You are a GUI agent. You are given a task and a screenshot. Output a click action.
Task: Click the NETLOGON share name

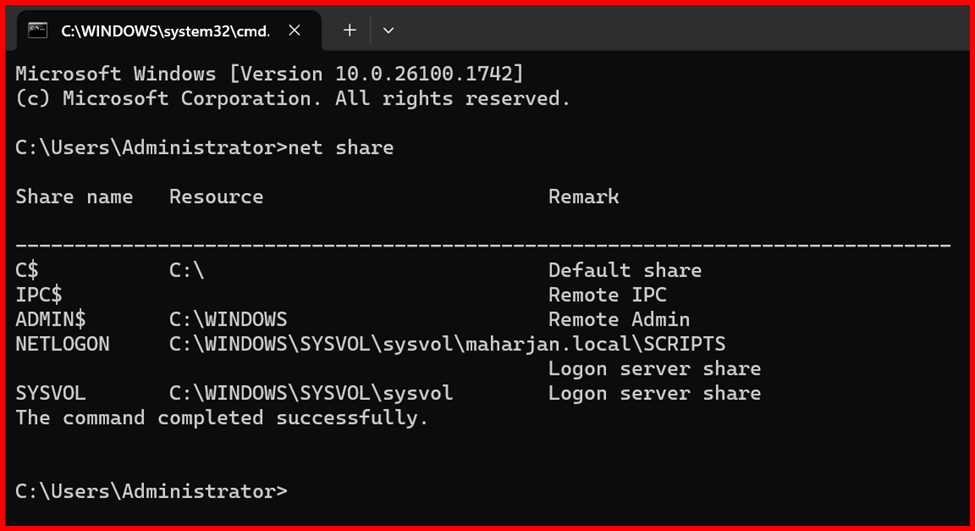pyautogui.click(x=62, y=344)
